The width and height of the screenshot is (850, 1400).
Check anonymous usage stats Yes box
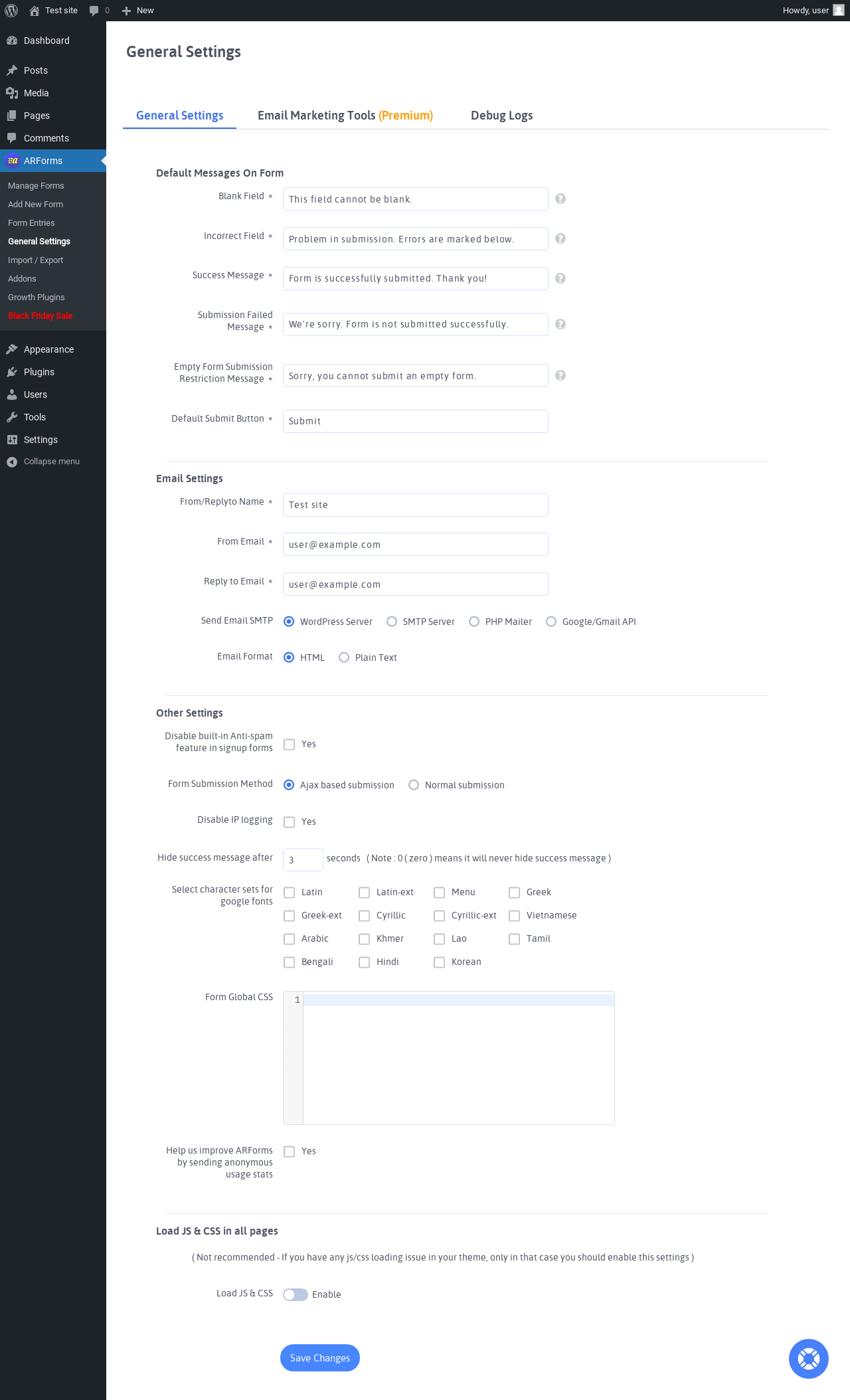(x=290, y=1152)
